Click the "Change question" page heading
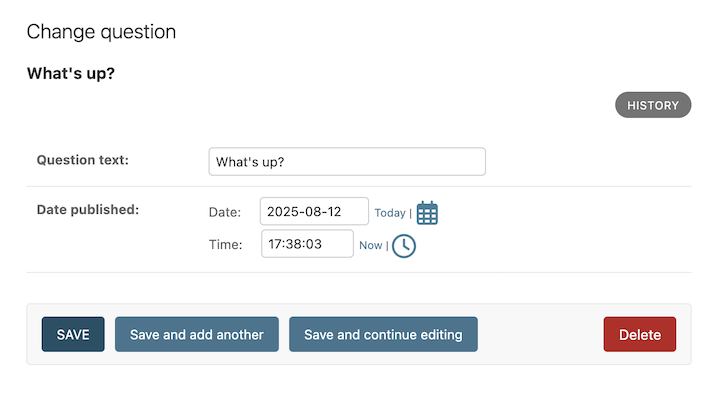Image resolution: width=727 pixels, height=397 pixels. (101, 32)
